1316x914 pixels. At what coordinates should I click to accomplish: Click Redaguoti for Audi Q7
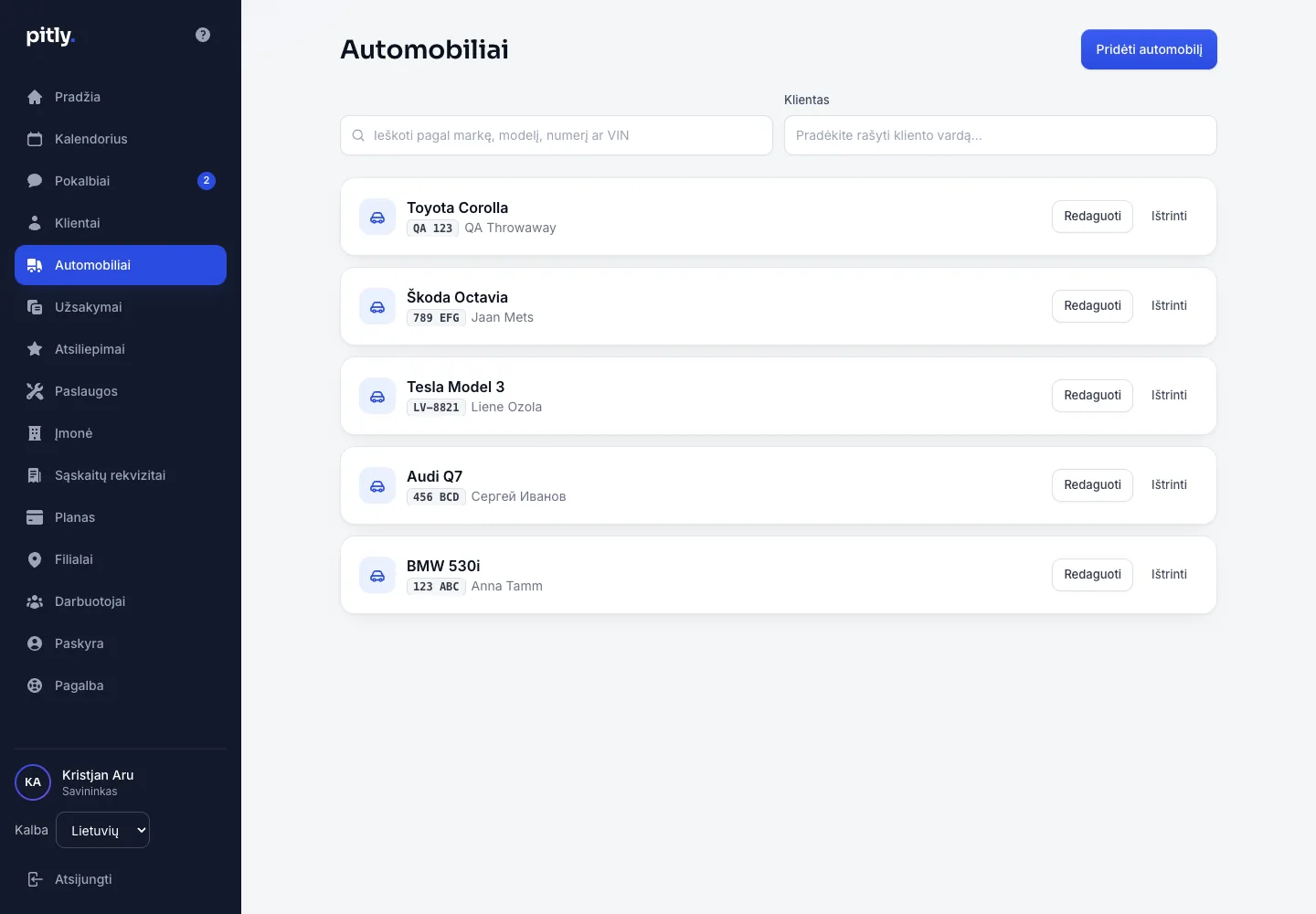(1092, 485)
